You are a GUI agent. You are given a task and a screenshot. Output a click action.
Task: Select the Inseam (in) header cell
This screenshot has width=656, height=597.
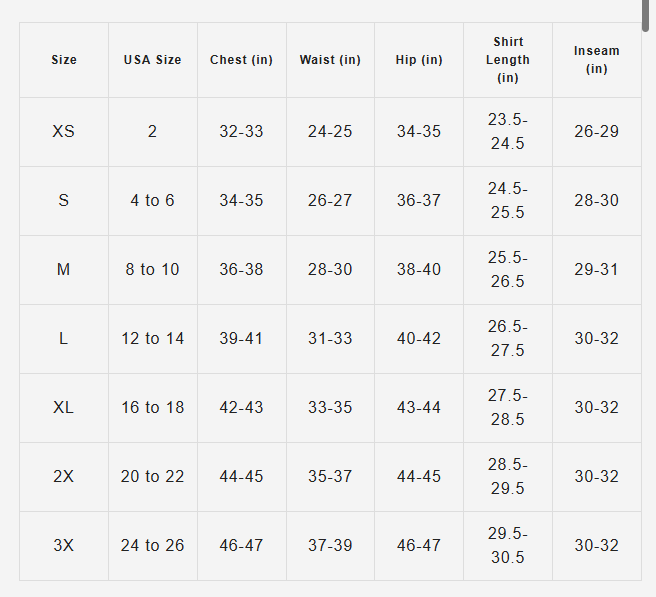point(597,60)
